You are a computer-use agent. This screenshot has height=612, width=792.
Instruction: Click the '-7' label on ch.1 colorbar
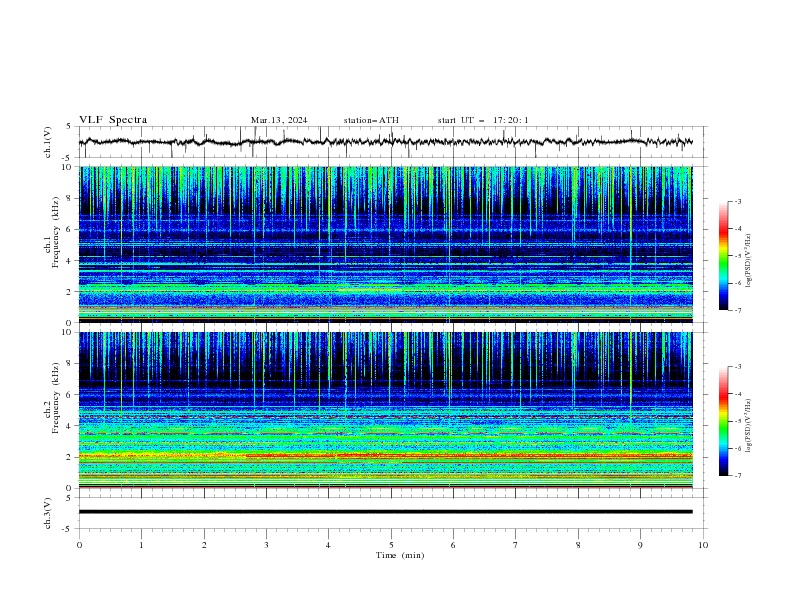coord(737,310)
